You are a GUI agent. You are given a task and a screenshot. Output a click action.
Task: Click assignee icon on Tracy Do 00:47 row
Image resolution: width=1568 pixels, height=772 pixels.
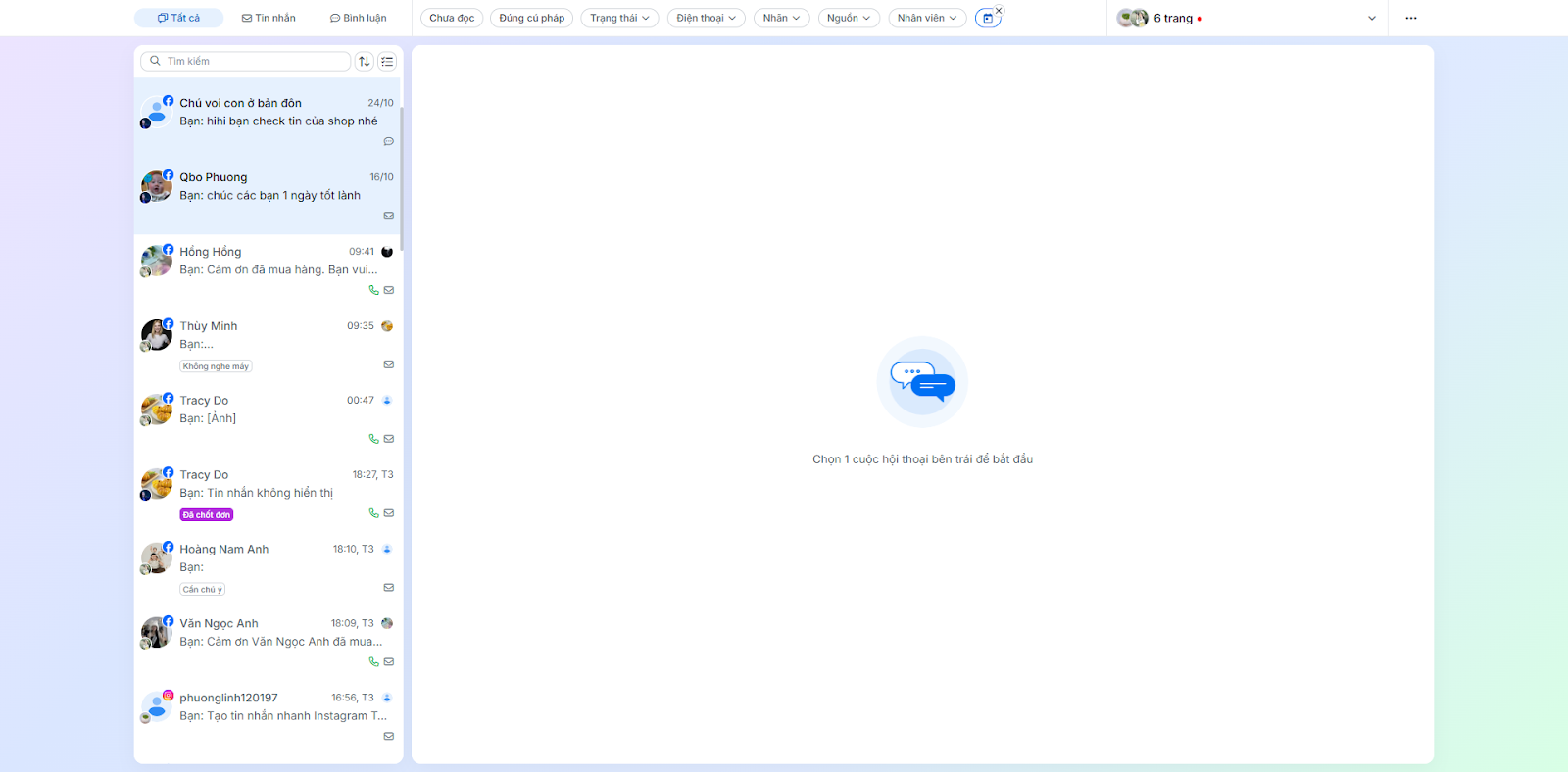pos(387,401)
